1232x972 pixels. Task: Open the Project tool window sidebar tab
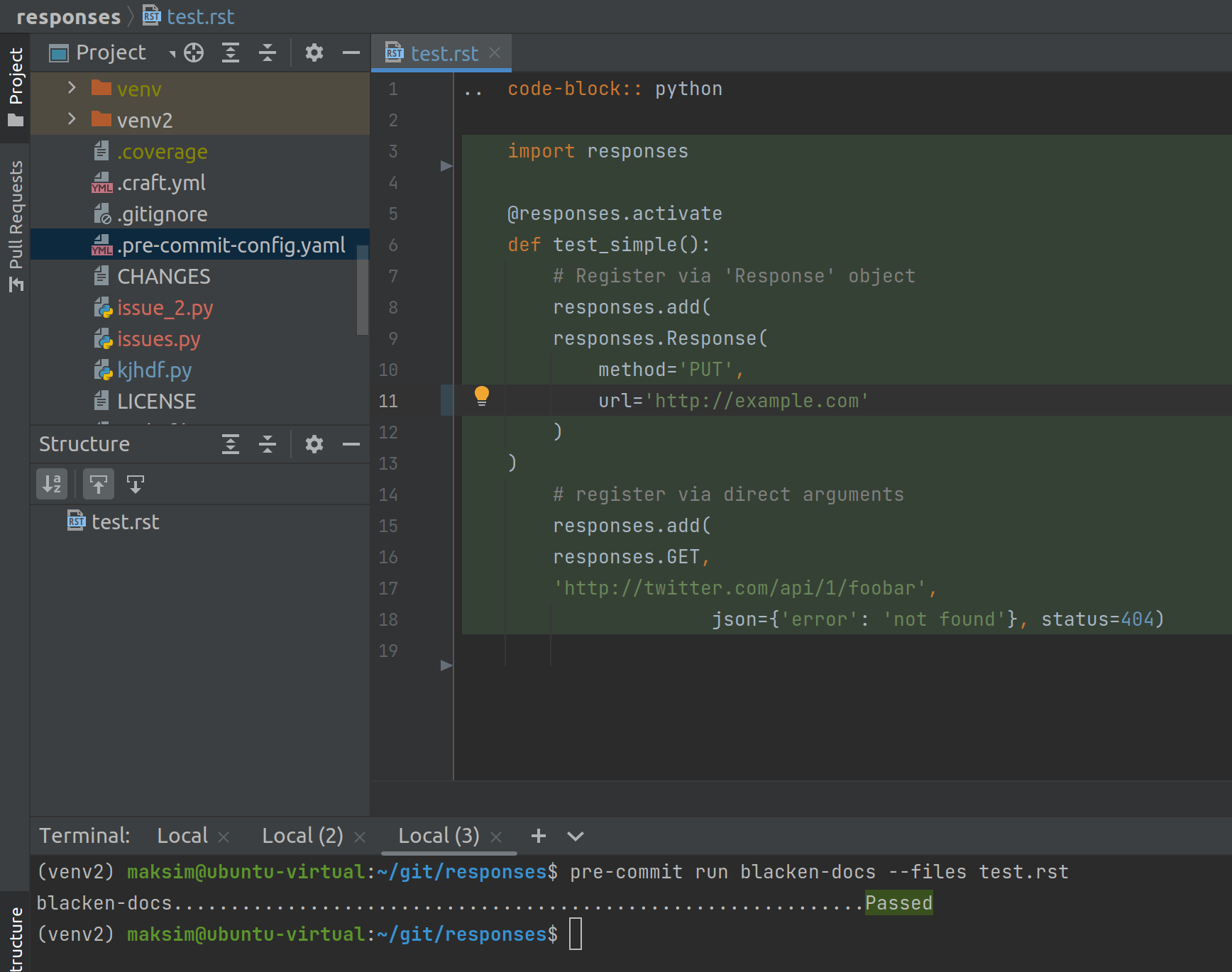(16, 87)
